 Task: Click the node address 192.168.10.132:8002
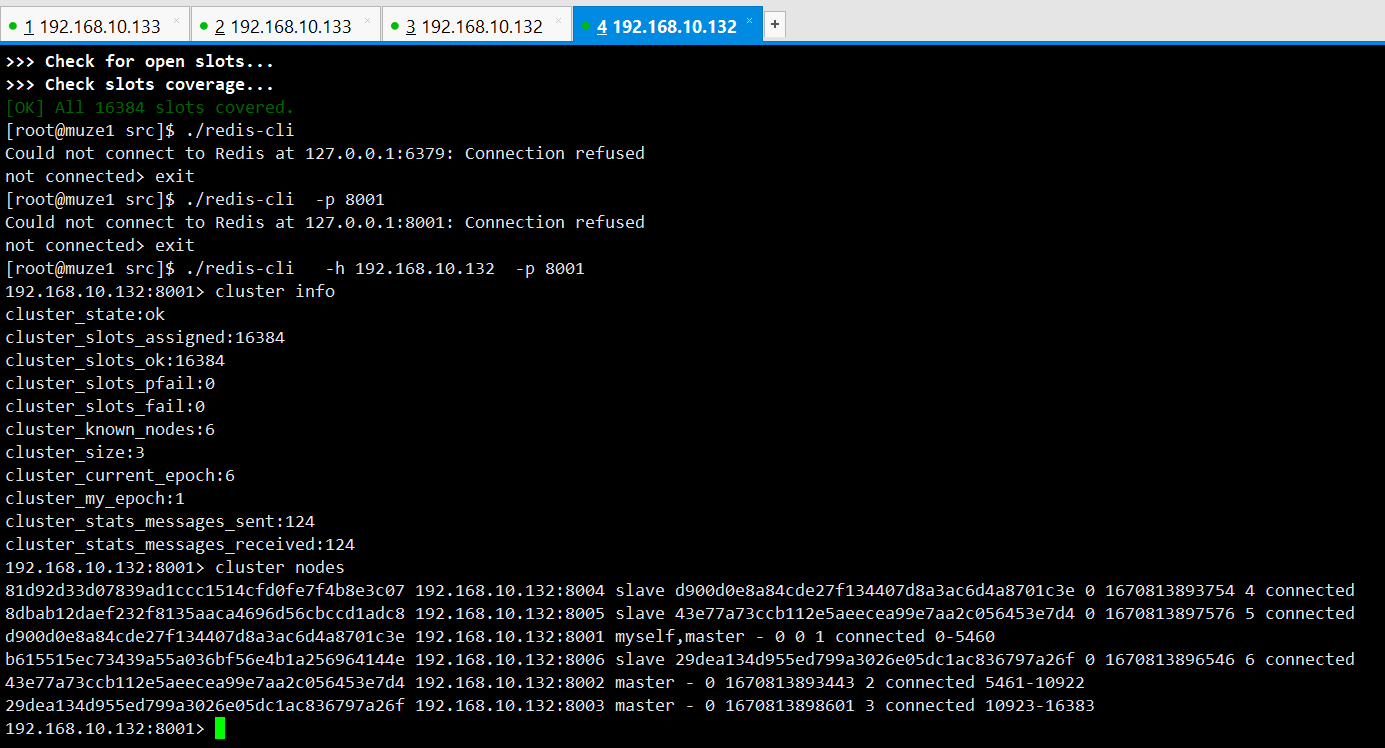[x=510, y=682]
